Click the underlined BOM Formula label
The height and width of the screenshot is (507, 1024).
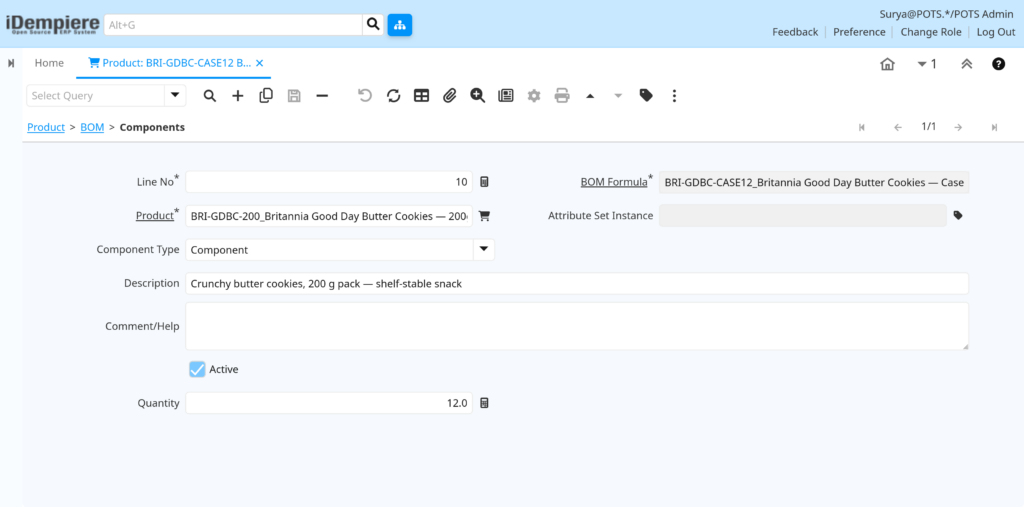(614, 182)
